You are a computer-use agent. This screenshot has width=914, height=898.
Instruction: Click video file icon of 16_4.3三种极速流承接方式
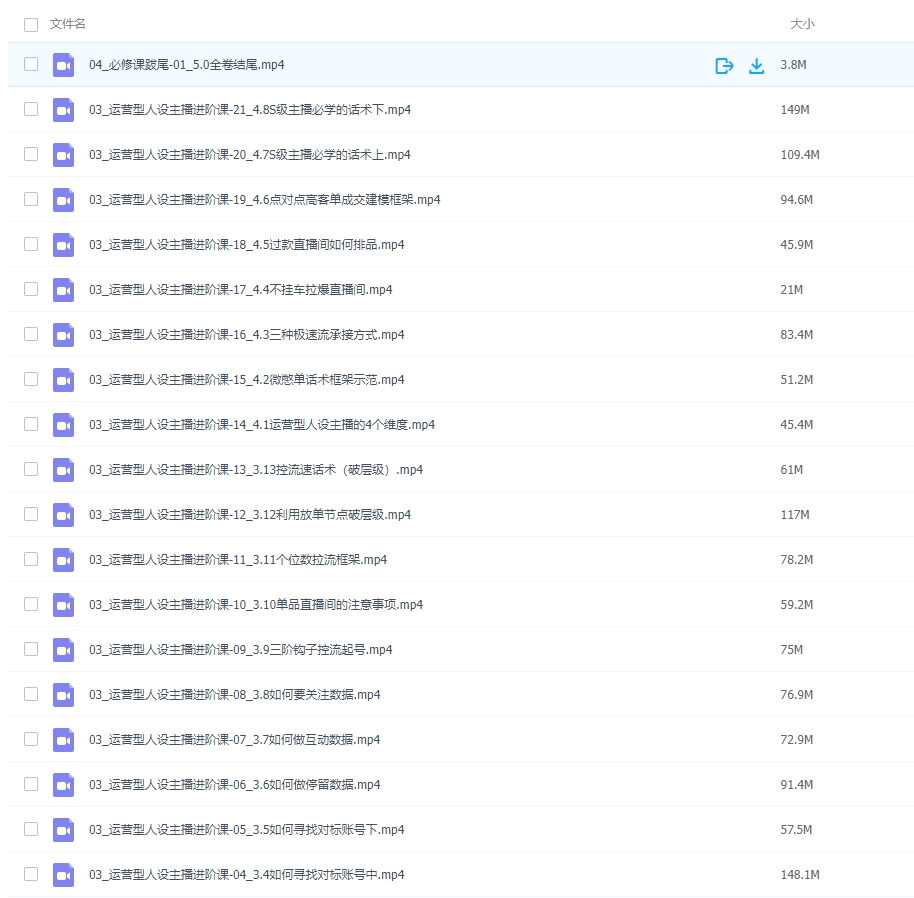click(64, 335)
